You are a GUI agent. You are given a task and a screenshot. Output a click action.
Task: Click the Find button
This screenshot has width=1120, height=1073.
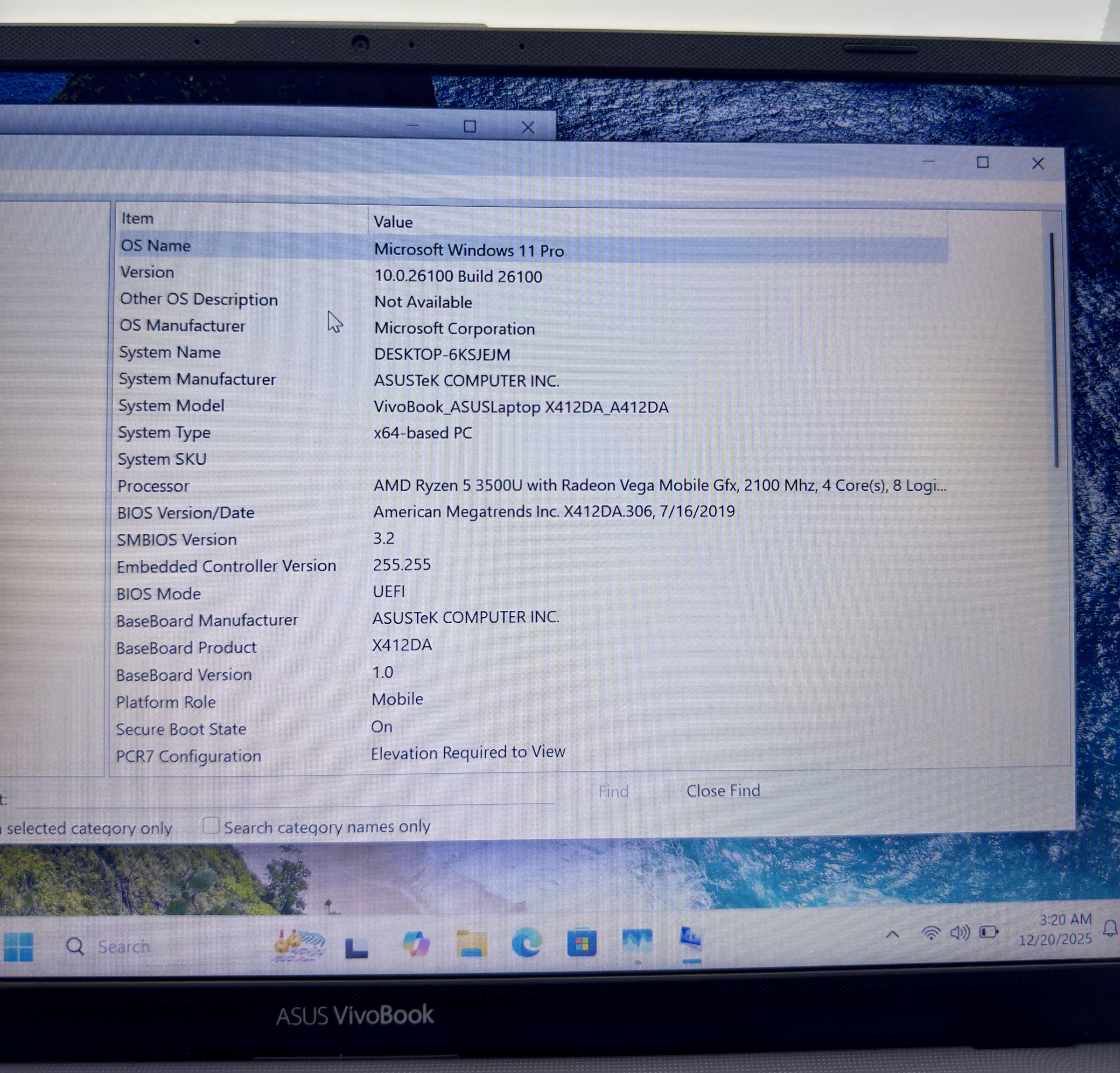(x=613, y=791)
